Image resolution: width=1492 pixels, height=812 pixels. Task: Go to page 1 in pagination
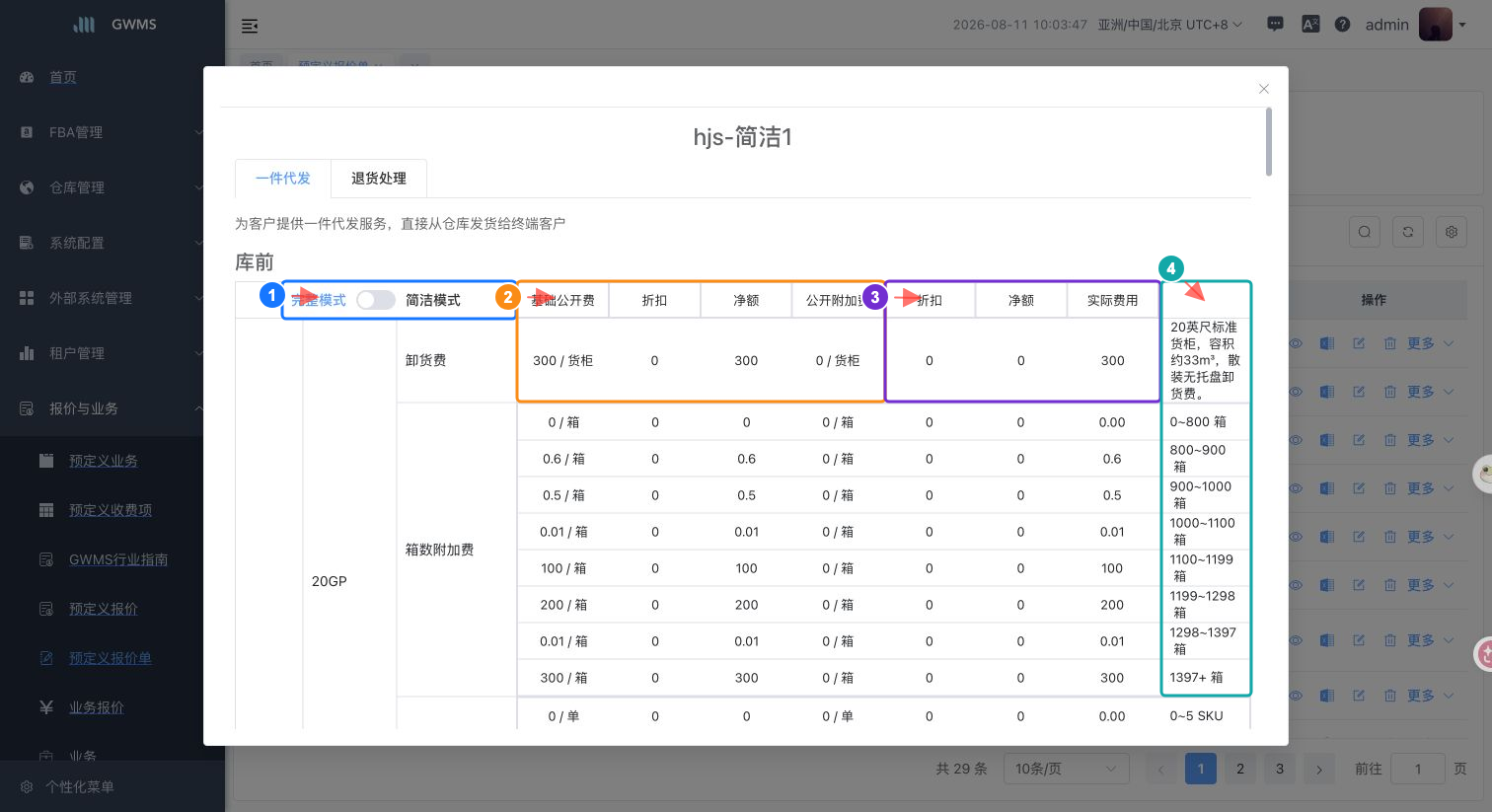click(x=1201, y=769)
